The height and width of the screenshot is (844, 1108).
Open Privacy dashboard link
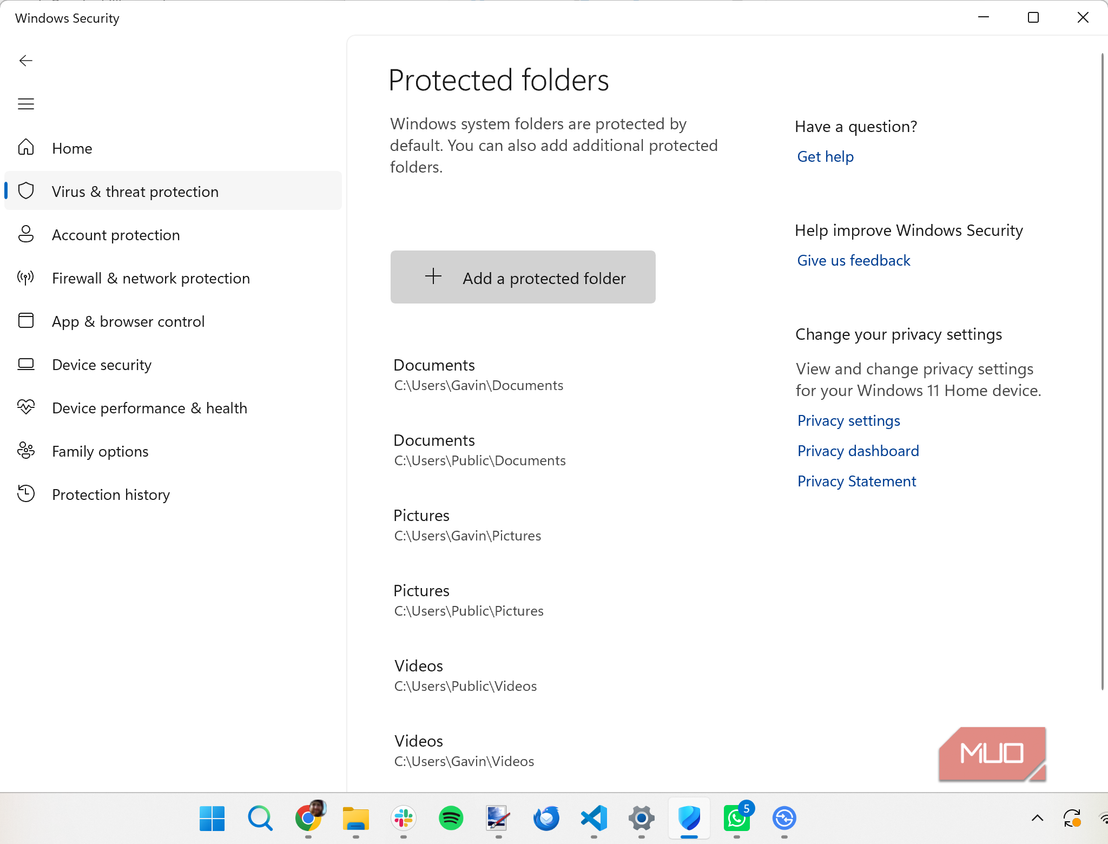(x=858, y=451)
